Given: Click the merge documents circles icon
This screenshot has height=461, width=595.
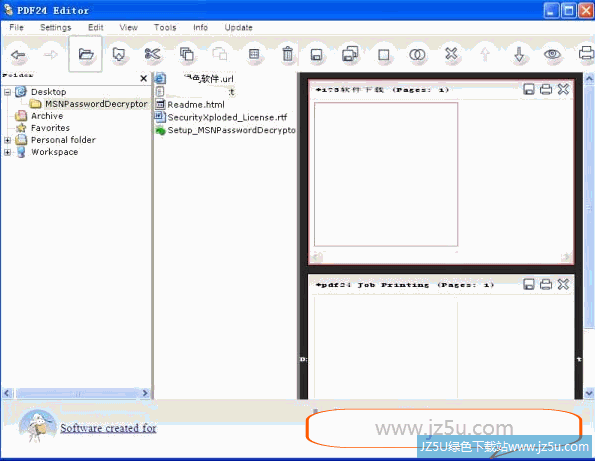Looking at the screenshot, I should 417,55.
